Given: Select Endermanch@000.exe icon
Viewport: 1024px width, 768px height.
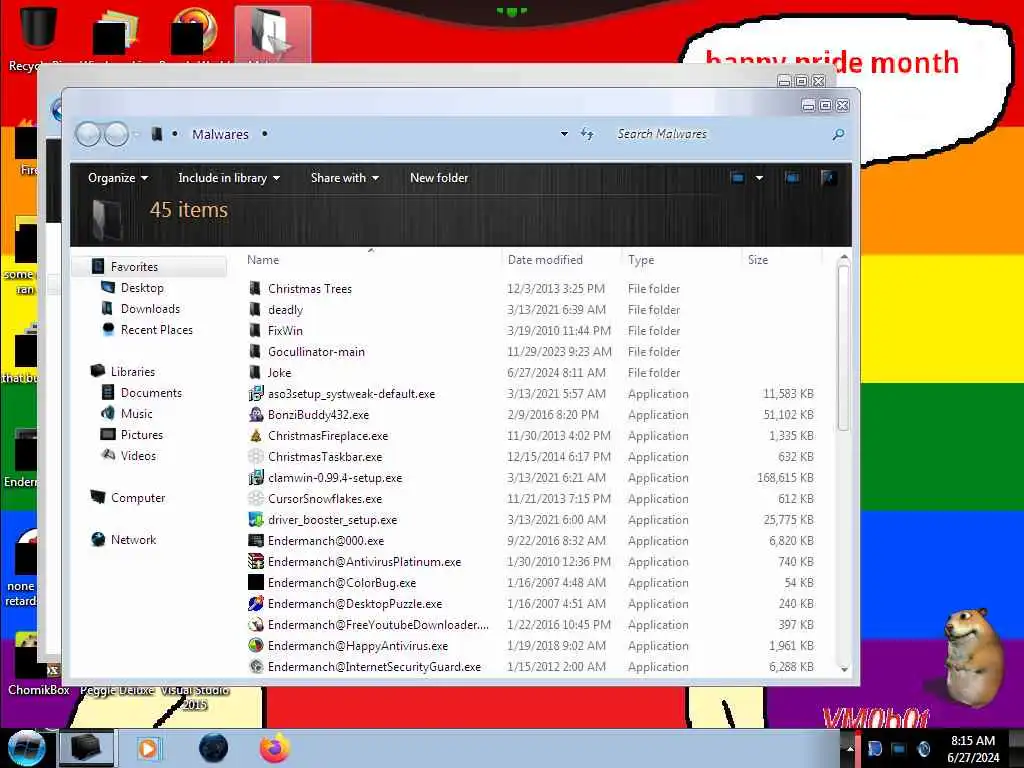Looking at the screenshot, I should tap(256, 541).
